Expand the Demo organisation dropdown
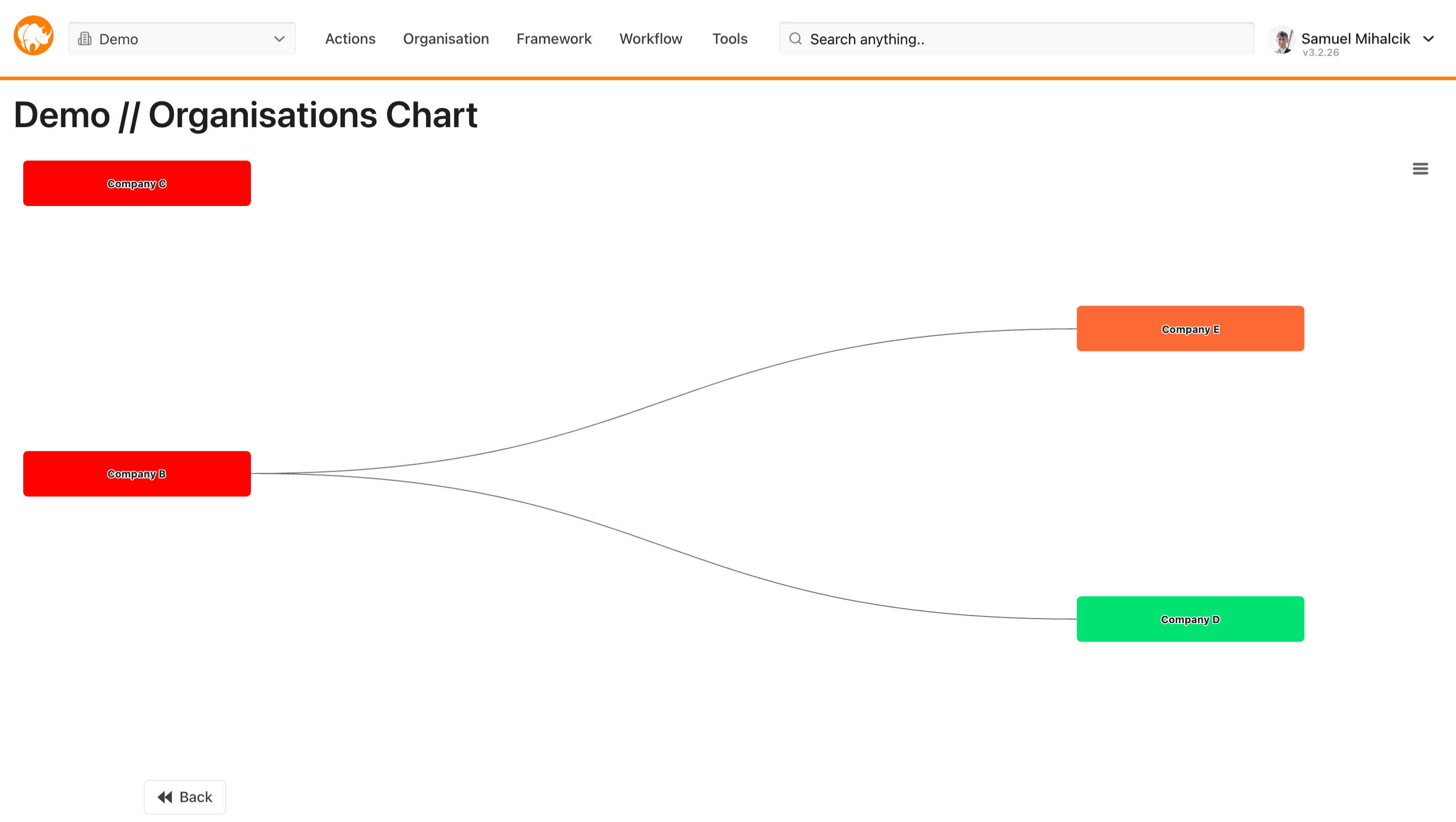Image resolution: width=1456 pixels, height=822 pixels. [x=181, y=39]
